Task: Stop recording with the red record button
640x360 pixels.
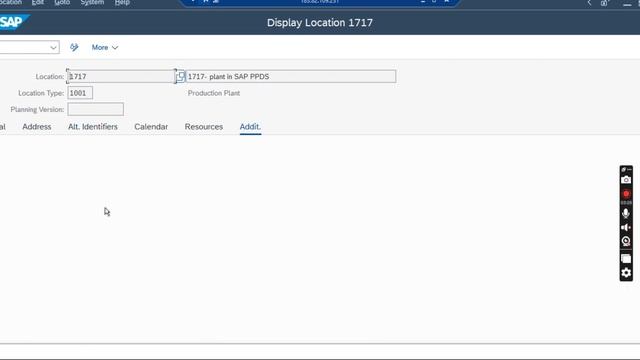Action: click(x=626, y=194)
